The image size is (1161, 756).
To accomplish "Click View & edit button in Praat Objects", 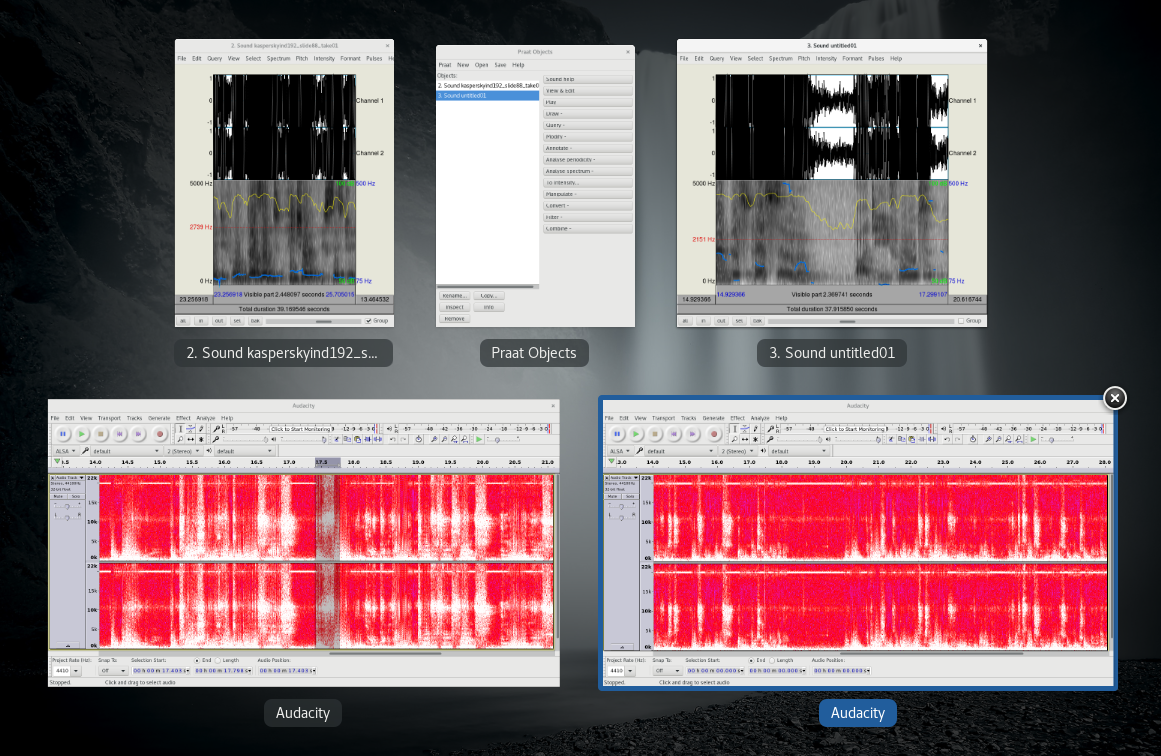I will (x=587, y=91).
